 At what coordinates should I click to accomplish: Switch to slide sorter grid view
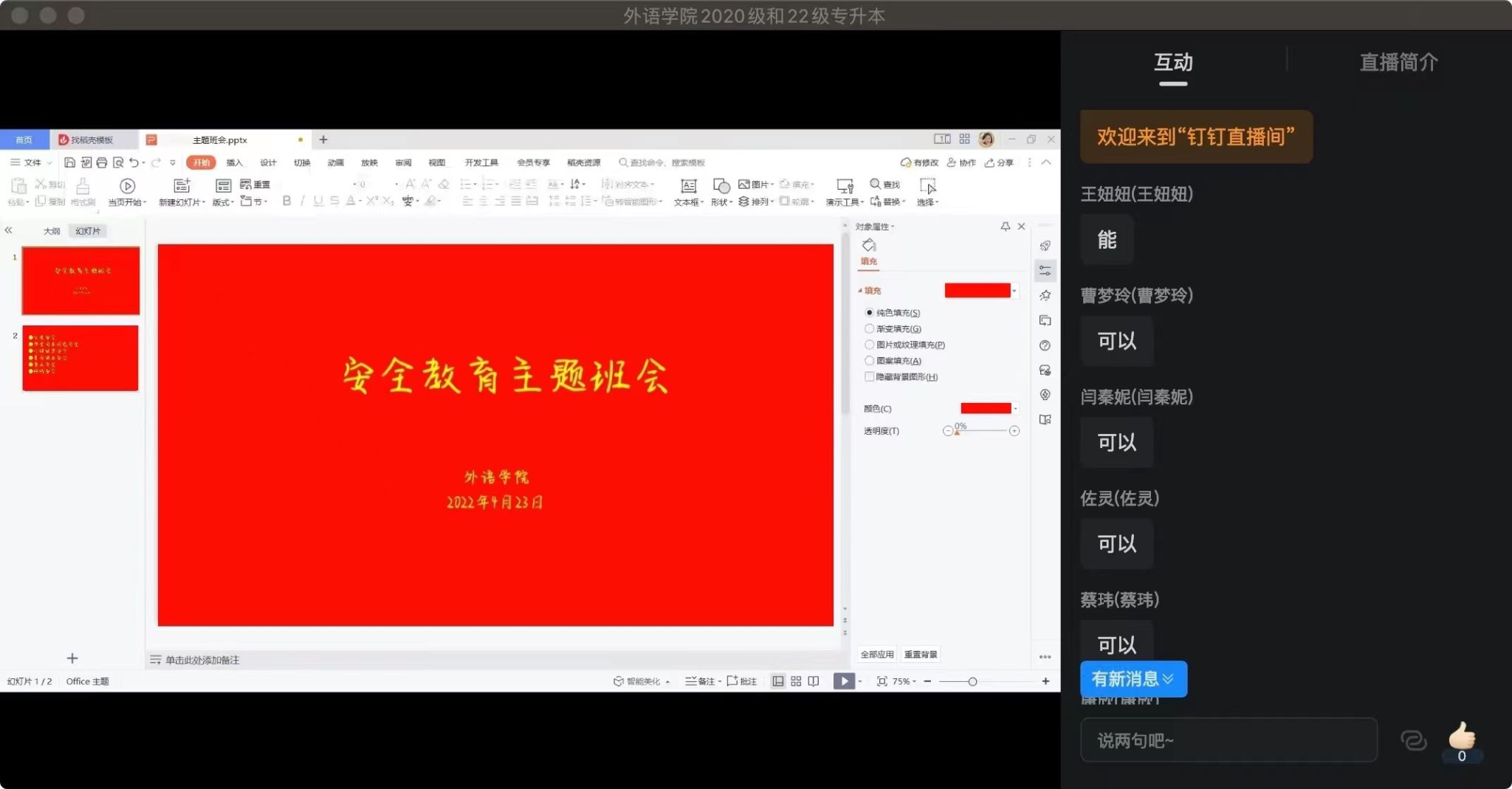796,681
